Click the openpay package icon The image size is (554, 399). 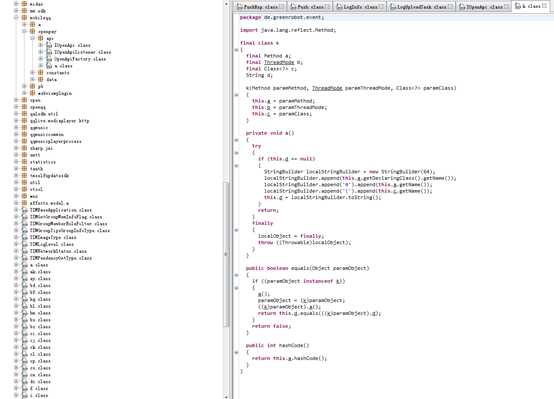pos(33,31)
